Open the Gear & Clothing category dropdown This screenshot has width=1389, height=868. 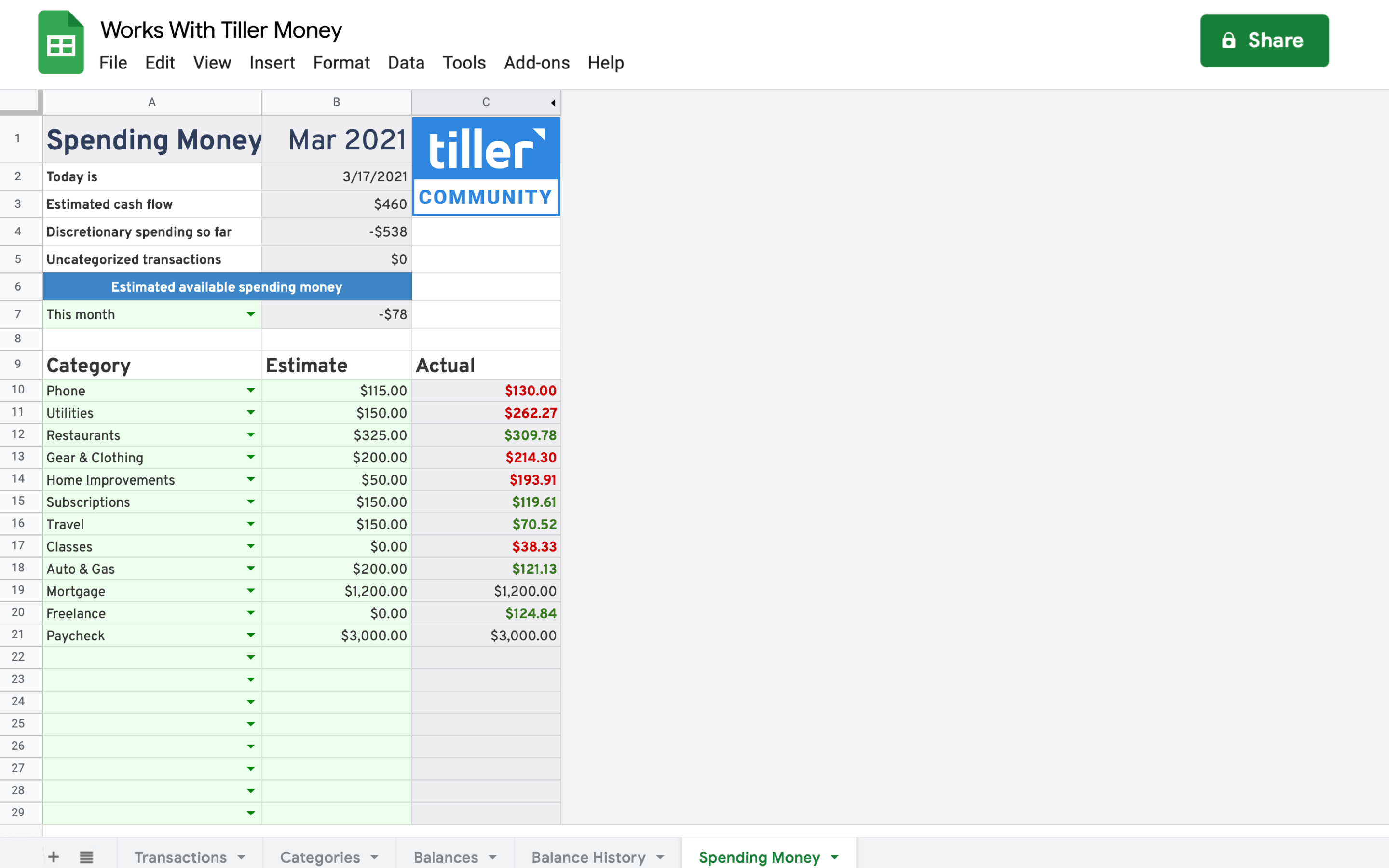tap(251, 457)
